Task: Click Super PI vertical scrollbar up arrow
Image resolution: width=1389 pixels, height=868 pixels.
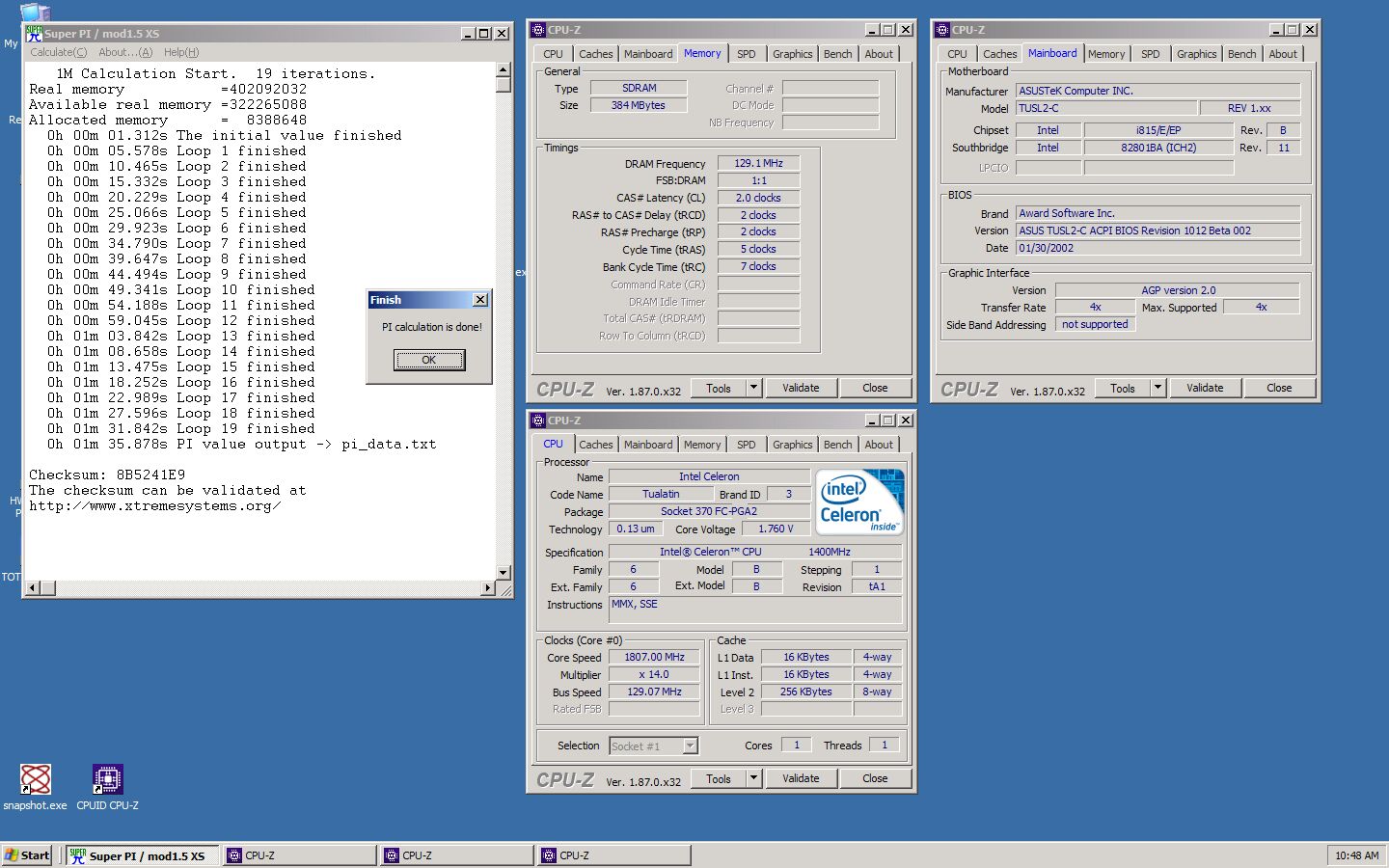Action: (x=503, y=69)
